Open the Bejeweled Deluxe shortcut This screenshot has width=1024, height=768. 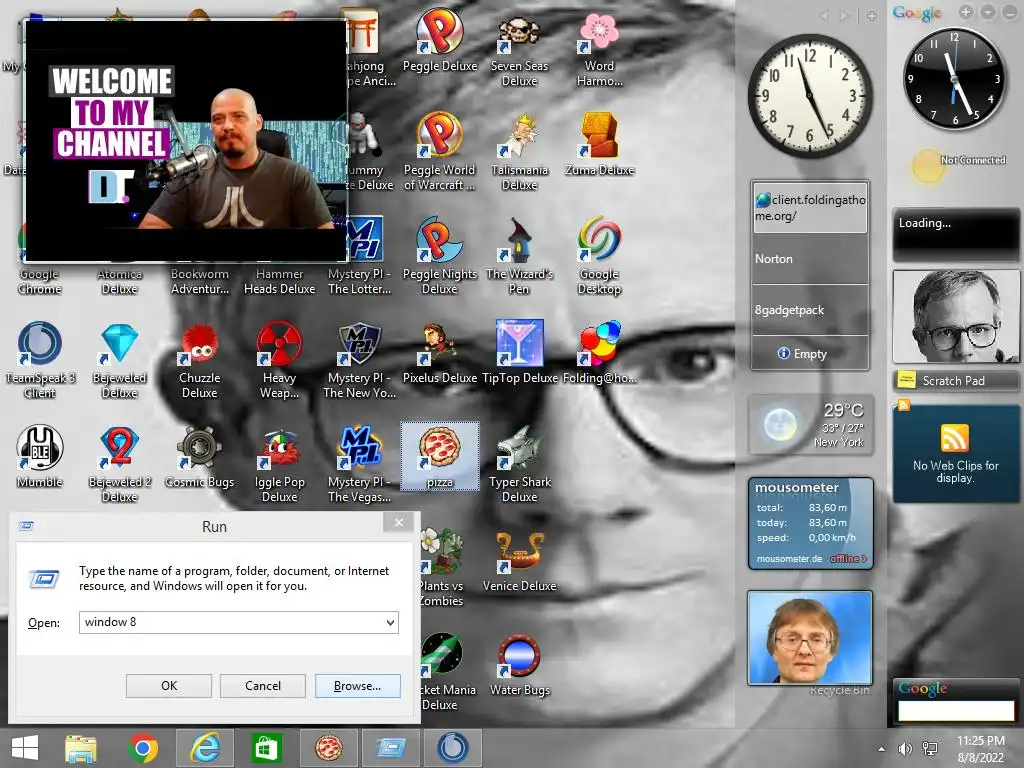pos(120,359)
